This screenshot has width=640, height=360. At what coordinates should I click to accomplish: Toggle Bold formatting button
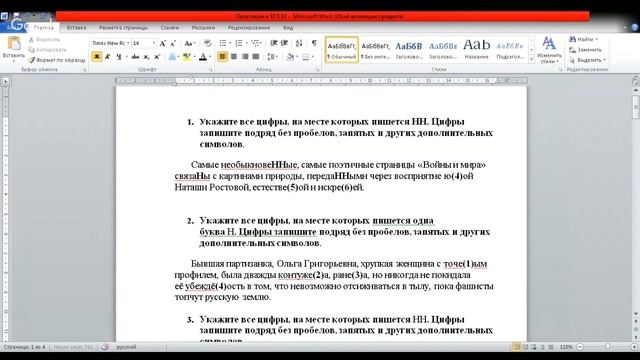[97, 57]
